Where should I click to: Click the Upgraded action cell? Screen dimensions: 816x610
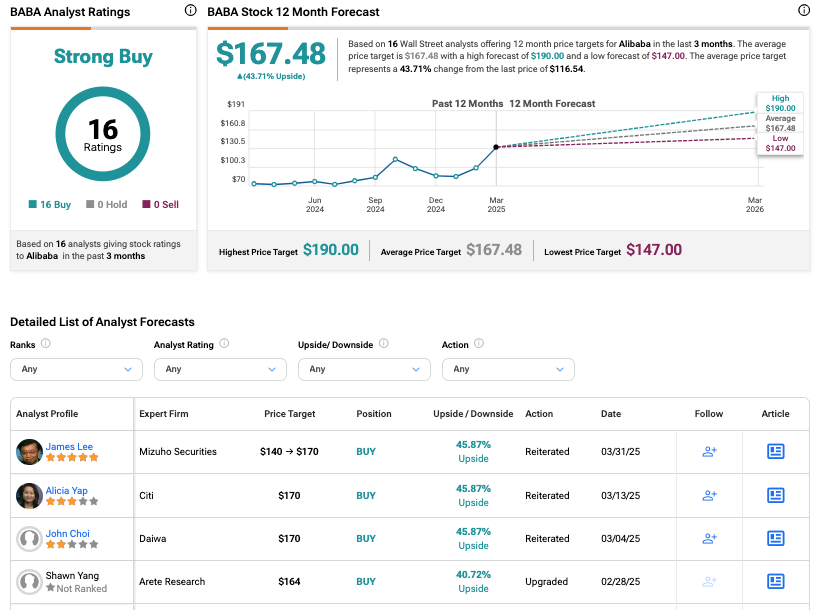[546, 581]
